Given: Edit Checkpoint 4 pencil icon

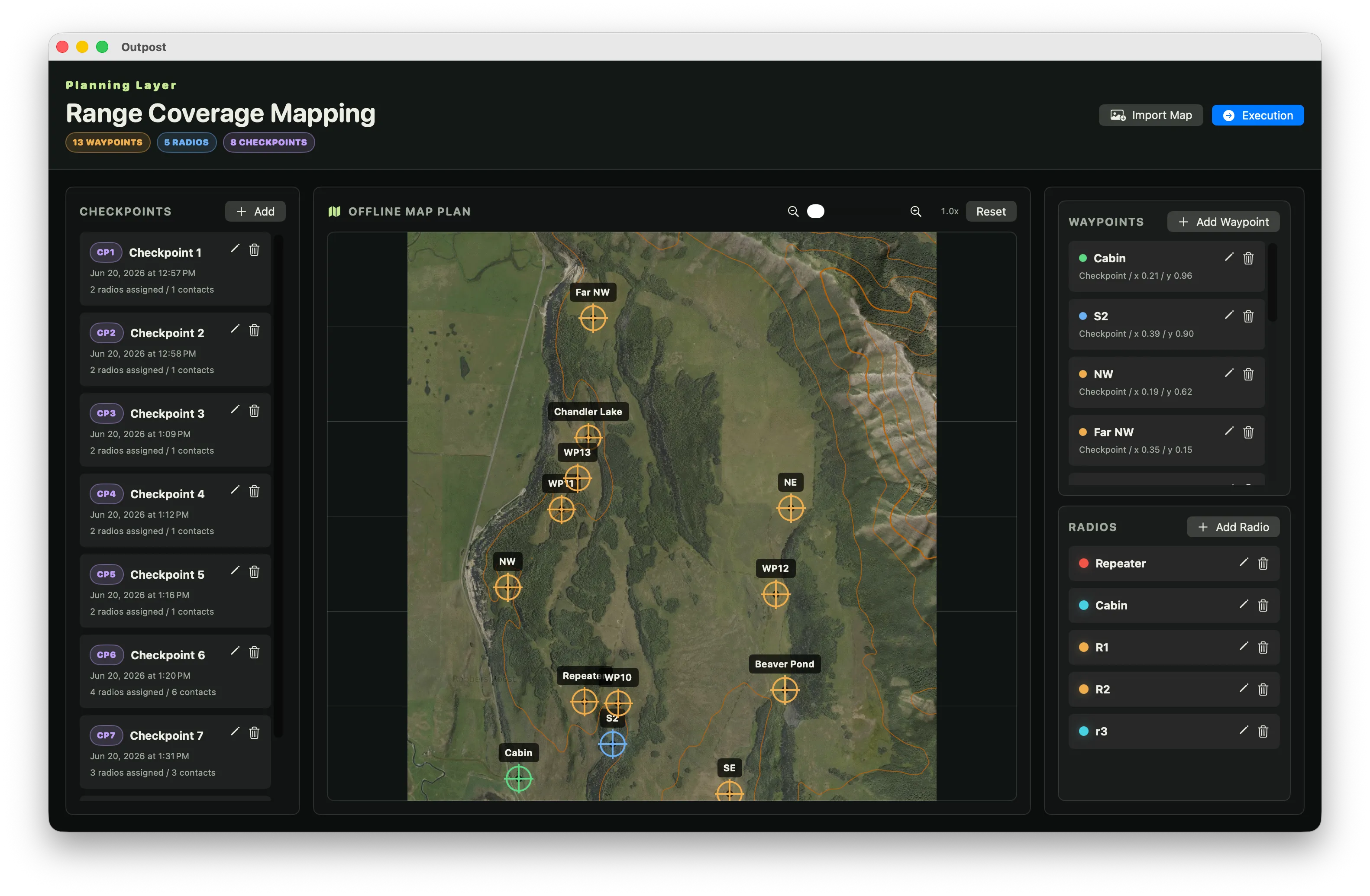Looking at the screenshot, I should [235, 490].
